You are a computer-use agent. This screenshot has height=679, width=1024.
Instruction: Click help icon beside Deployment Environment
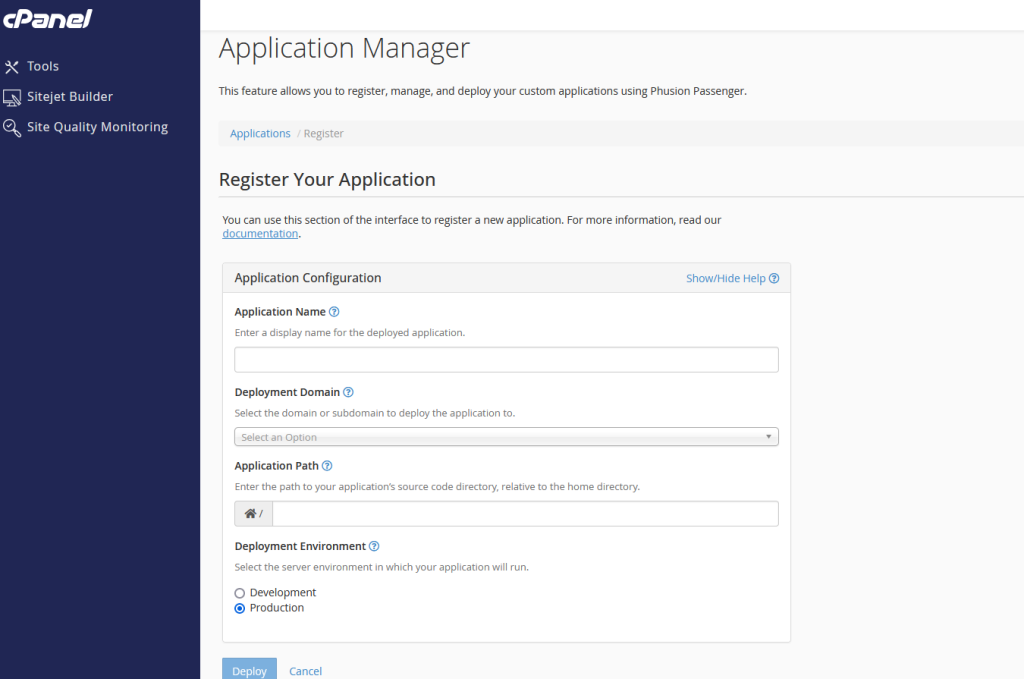pos(374,547)
